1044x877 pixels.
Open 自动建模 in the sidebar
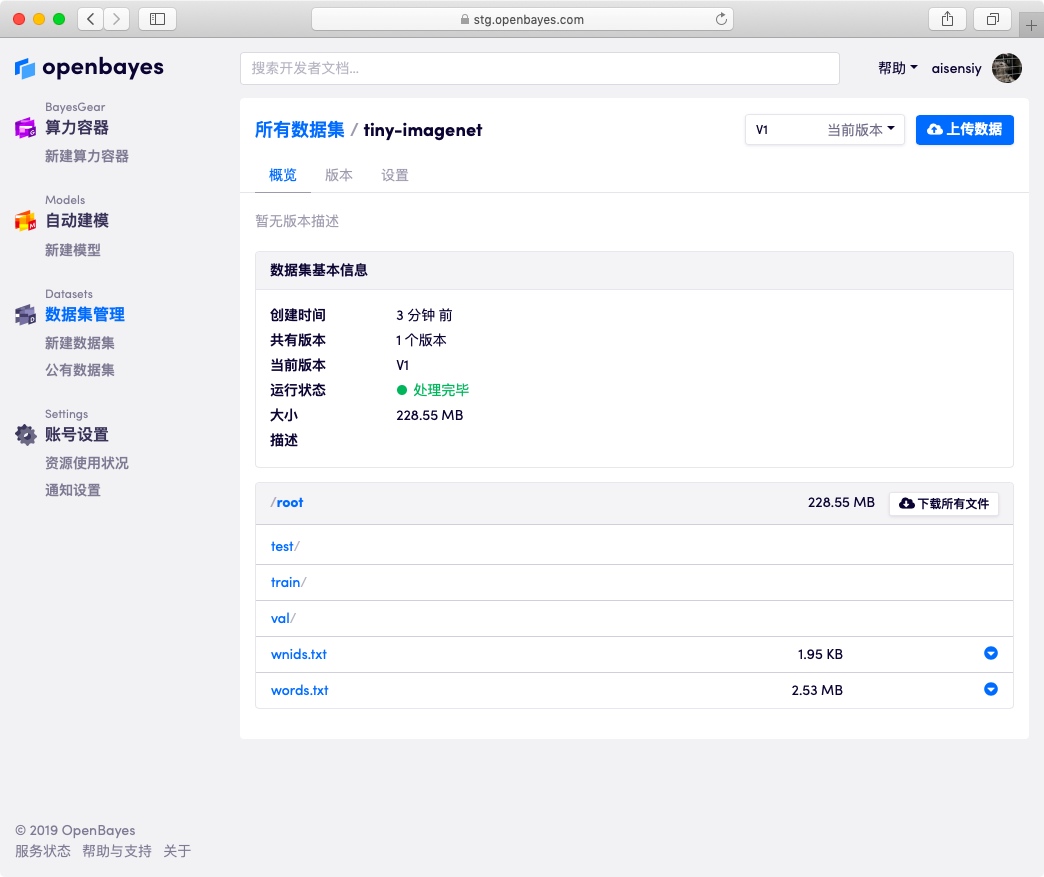pos(77,220)
